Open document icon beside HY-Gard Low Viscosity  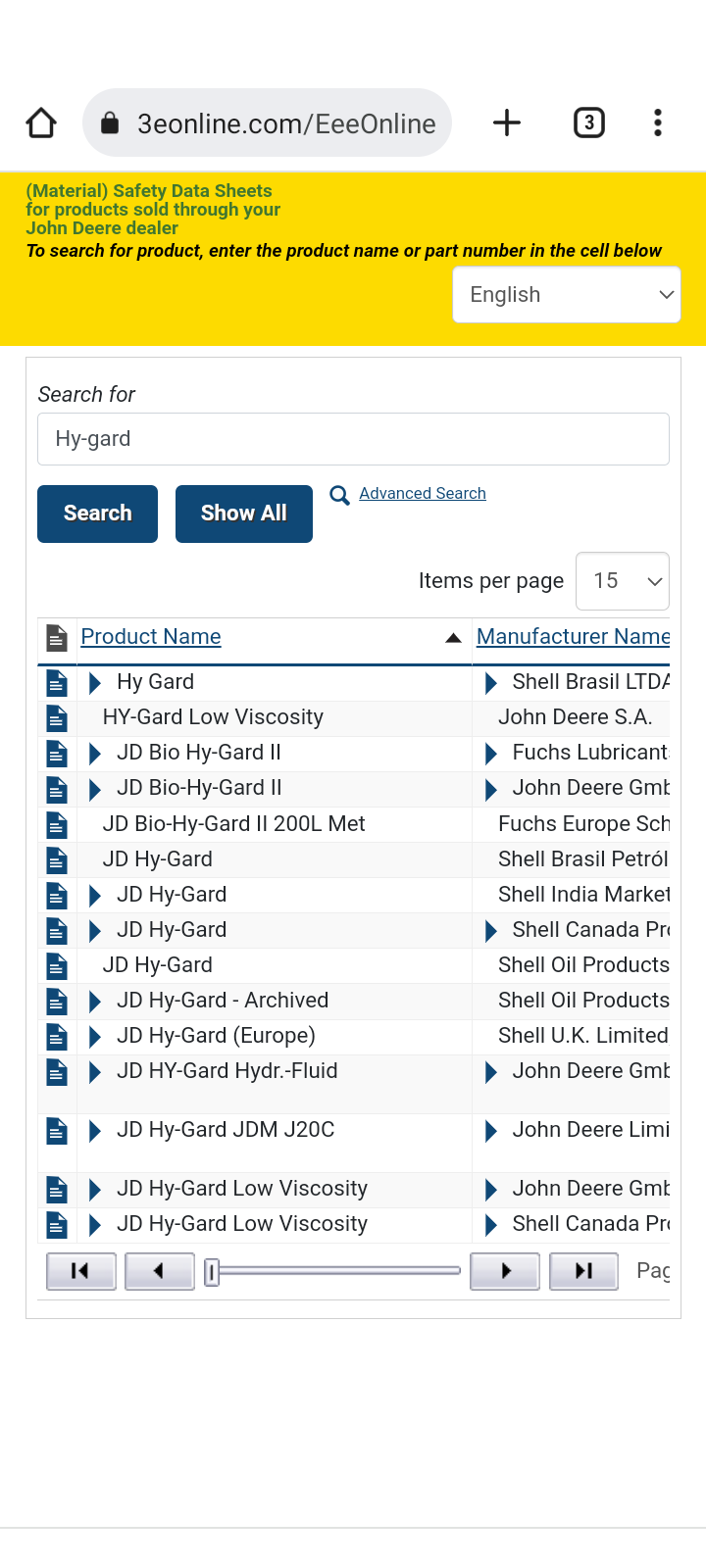tap(57, 718)
